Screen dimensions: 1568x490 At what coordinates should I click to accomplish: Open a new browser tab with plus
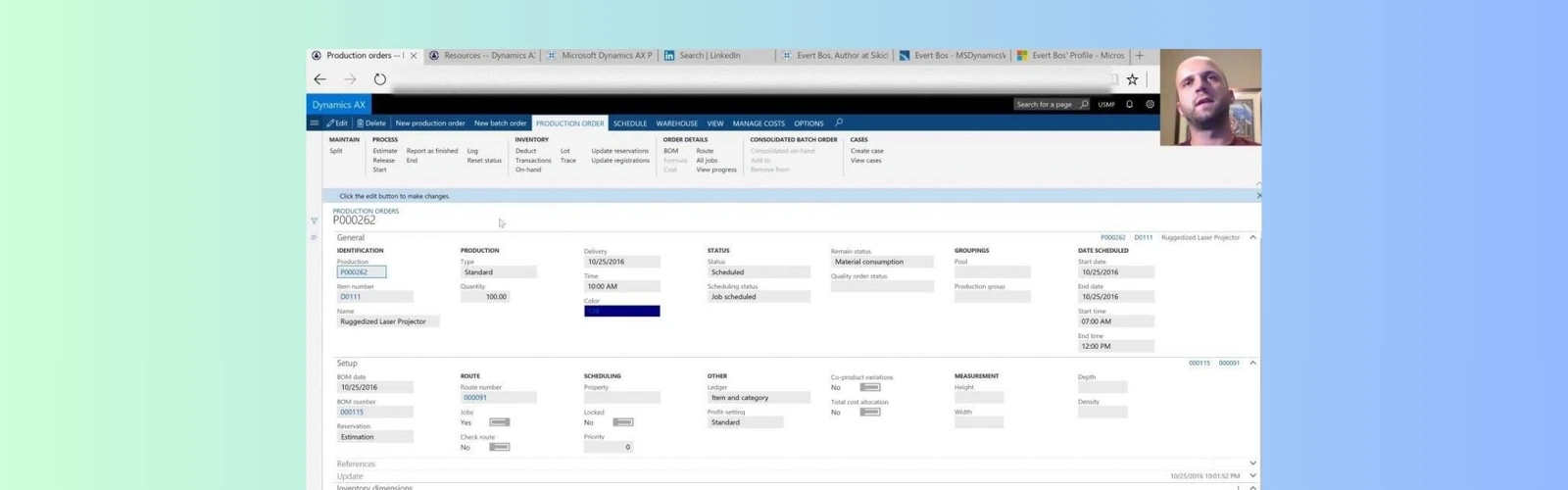coord(1139,56)
